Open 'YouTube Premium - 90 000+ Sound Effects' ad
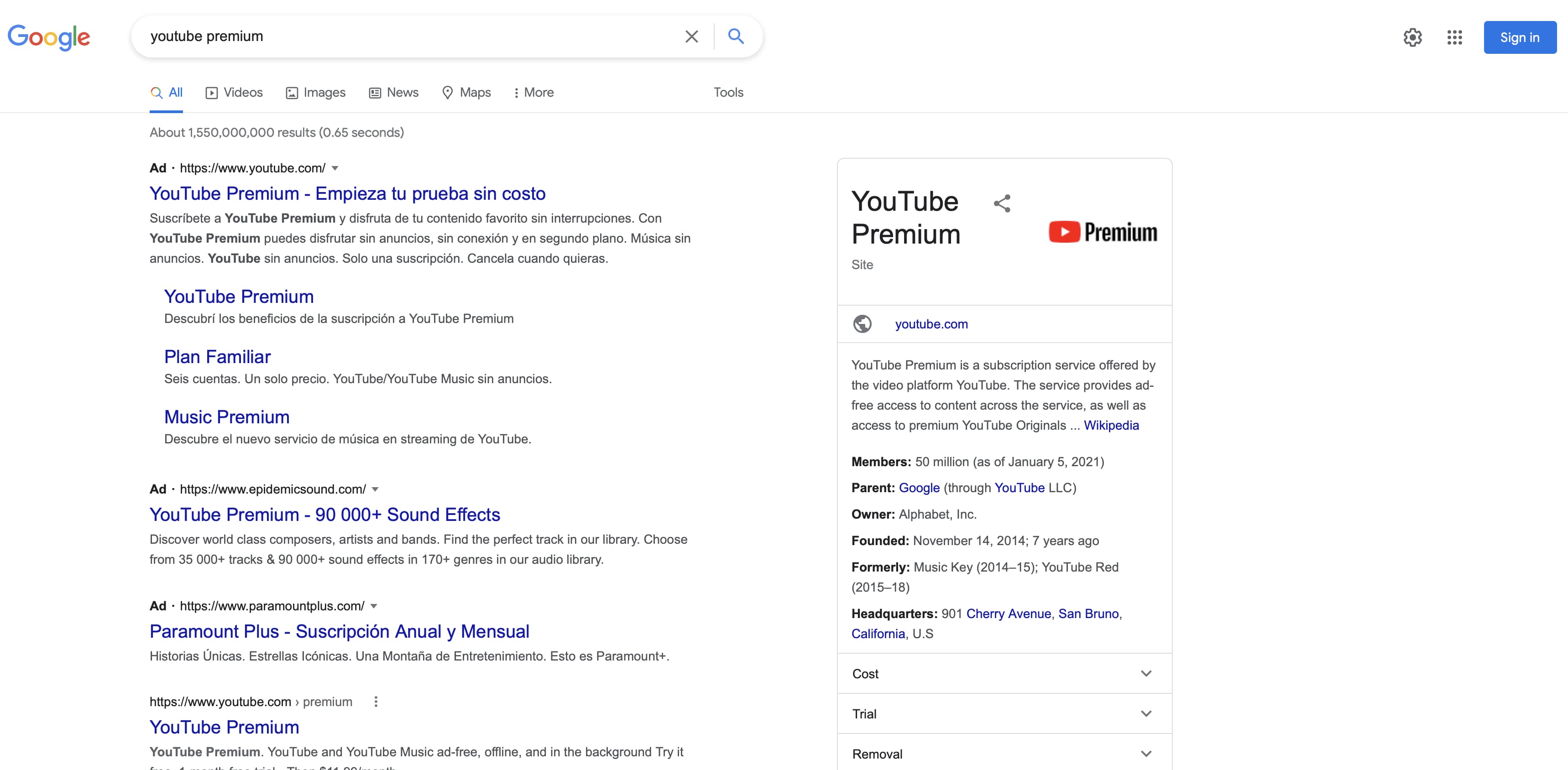 click(324, 515)
